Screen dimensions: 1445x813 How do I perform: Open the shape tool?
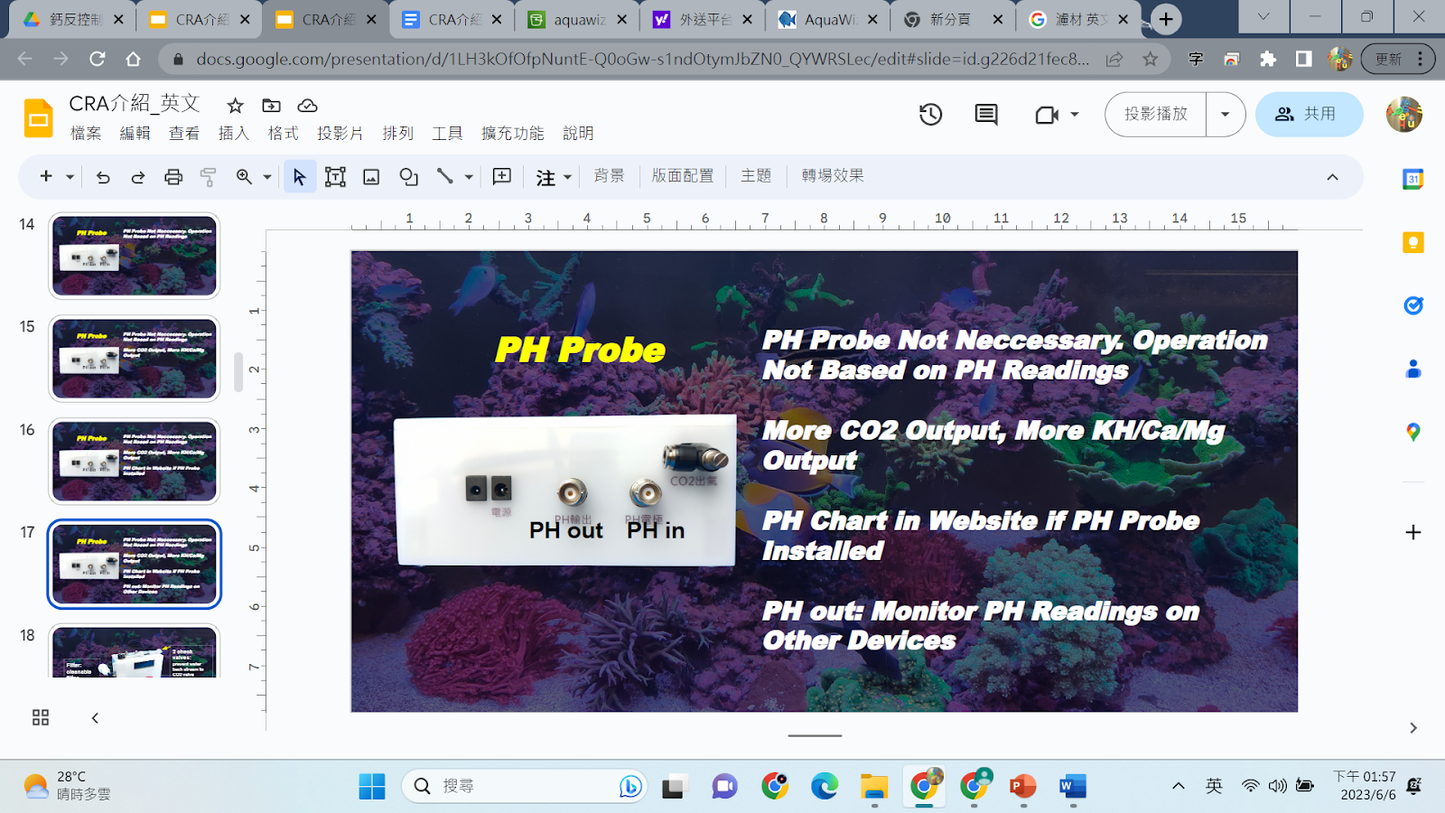point(408,177)
